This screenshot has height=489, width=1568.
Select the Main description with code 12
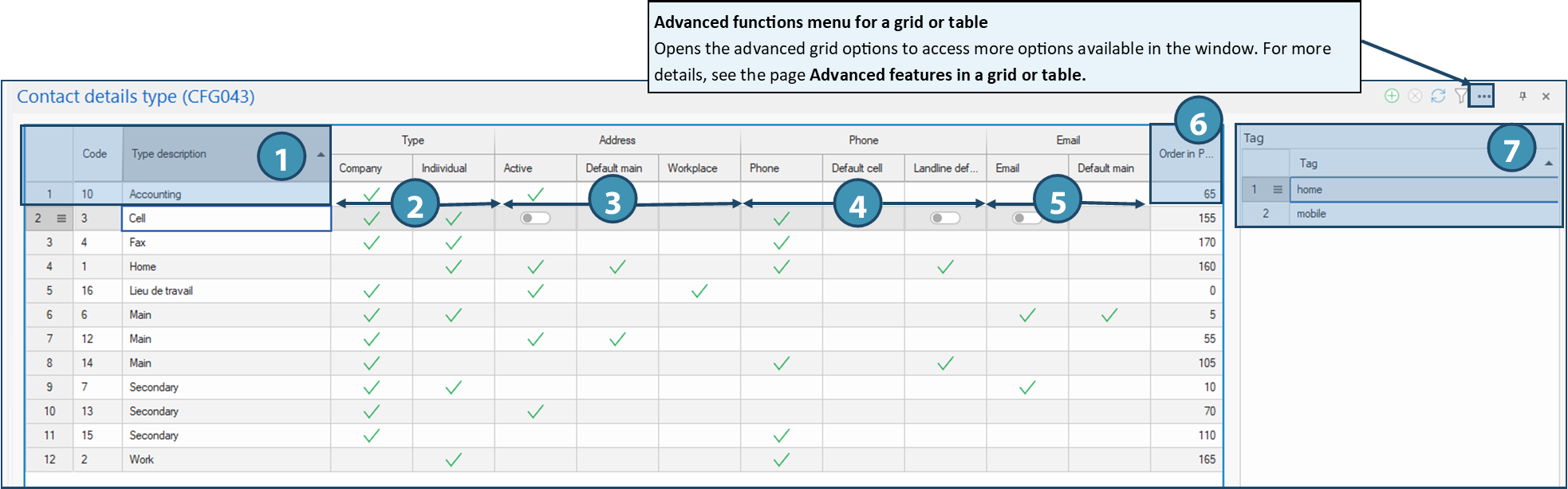click(x=226, y=339)
